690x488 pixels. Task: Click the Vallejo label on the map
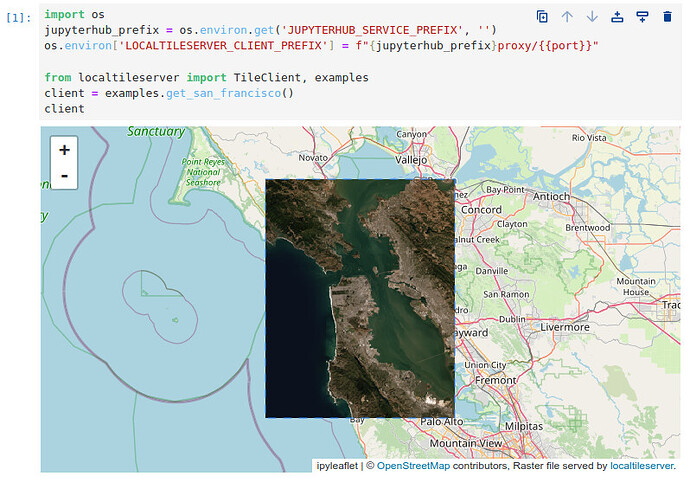click(411, 159)
